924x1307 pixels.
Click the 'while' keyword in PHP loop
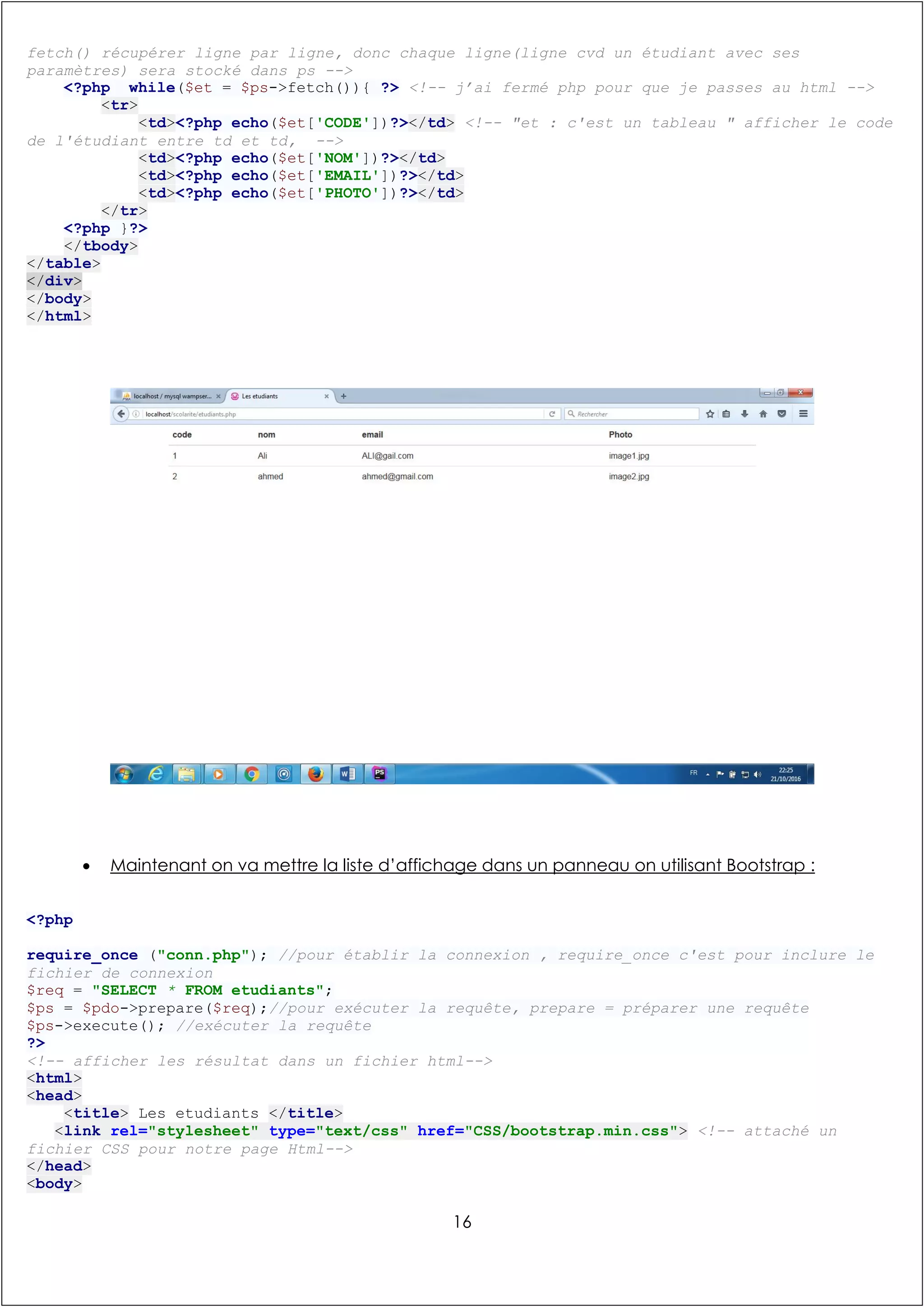[x=152, y=88]
